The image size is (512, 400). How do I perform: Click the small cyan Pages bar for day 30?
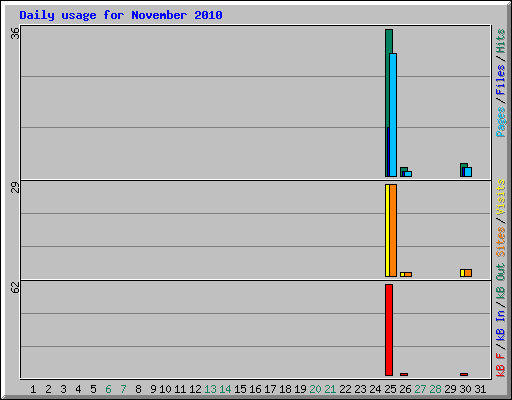click(468, 172)
